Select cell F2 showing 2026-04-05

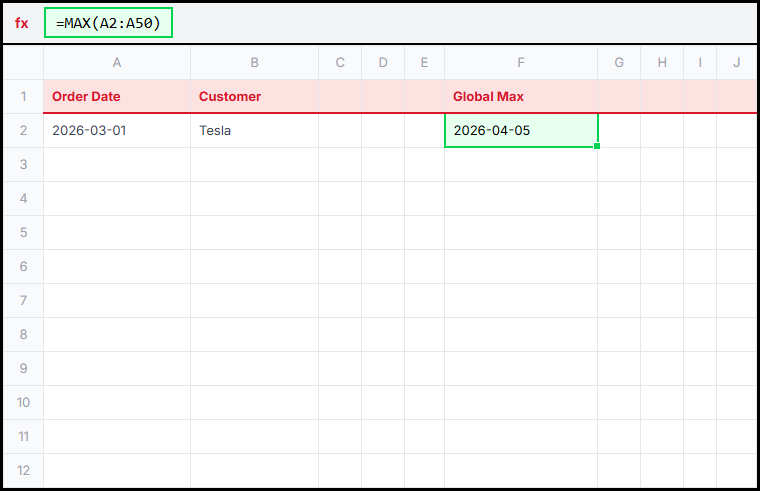pos(521,131)
